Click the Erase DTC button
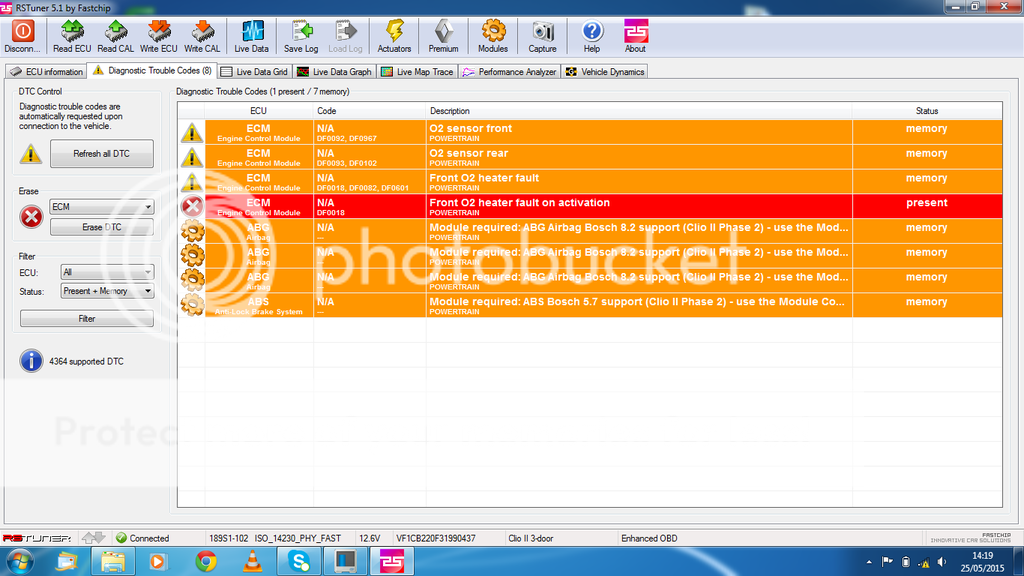This screenshot has width=1024, height=576. [101, 227]
